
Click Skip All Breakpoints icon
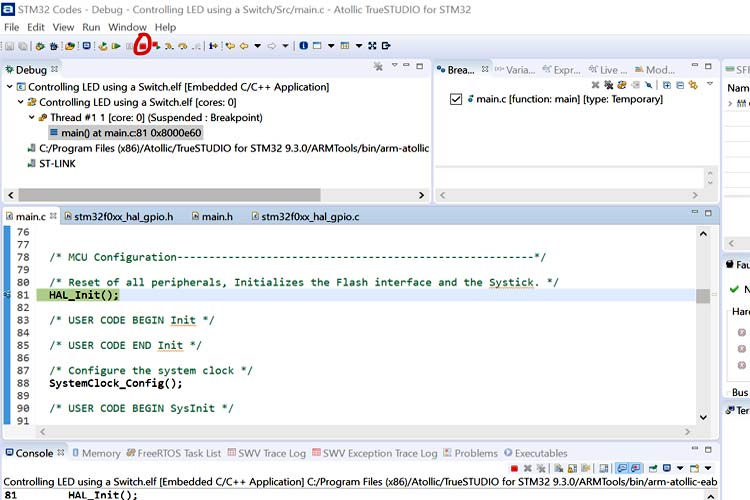click(649, 85)
